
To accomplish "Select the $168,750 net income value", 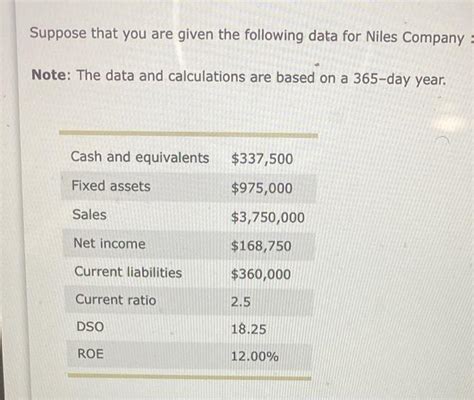I will tap(261, 246).
